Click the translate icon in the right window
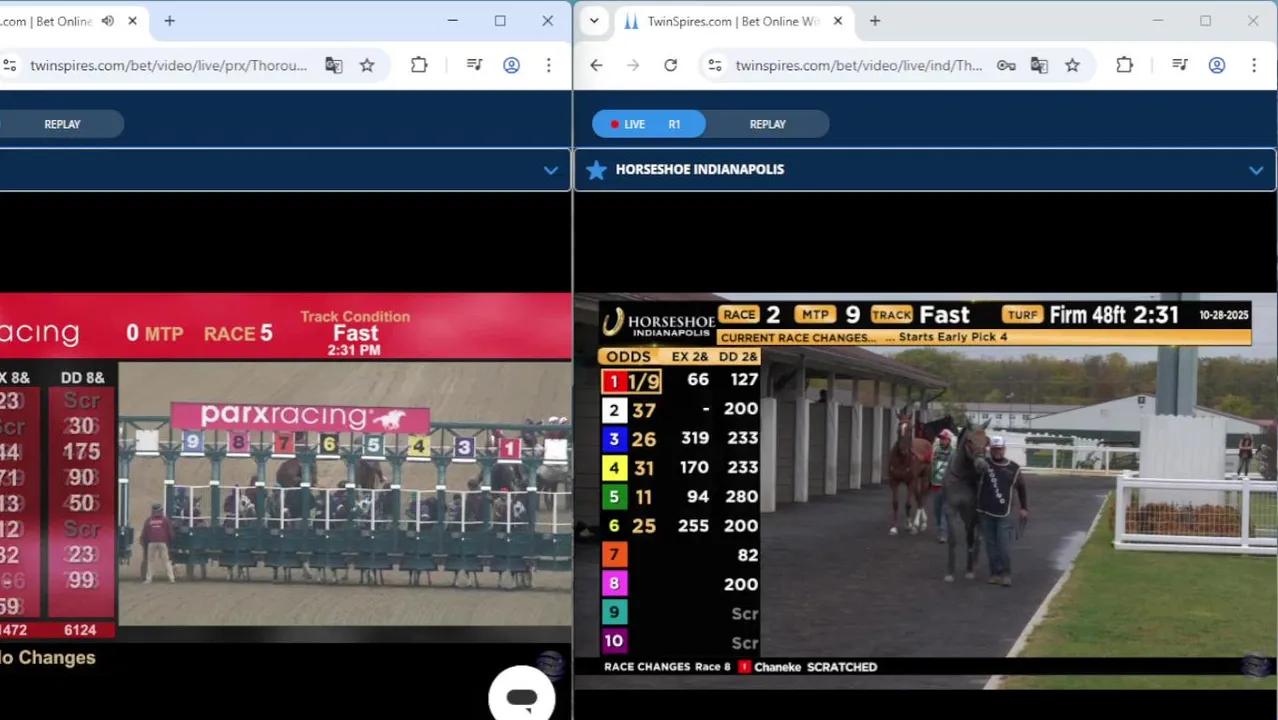This screenshot has width=1278, height=720. (x=1039, y=65)
